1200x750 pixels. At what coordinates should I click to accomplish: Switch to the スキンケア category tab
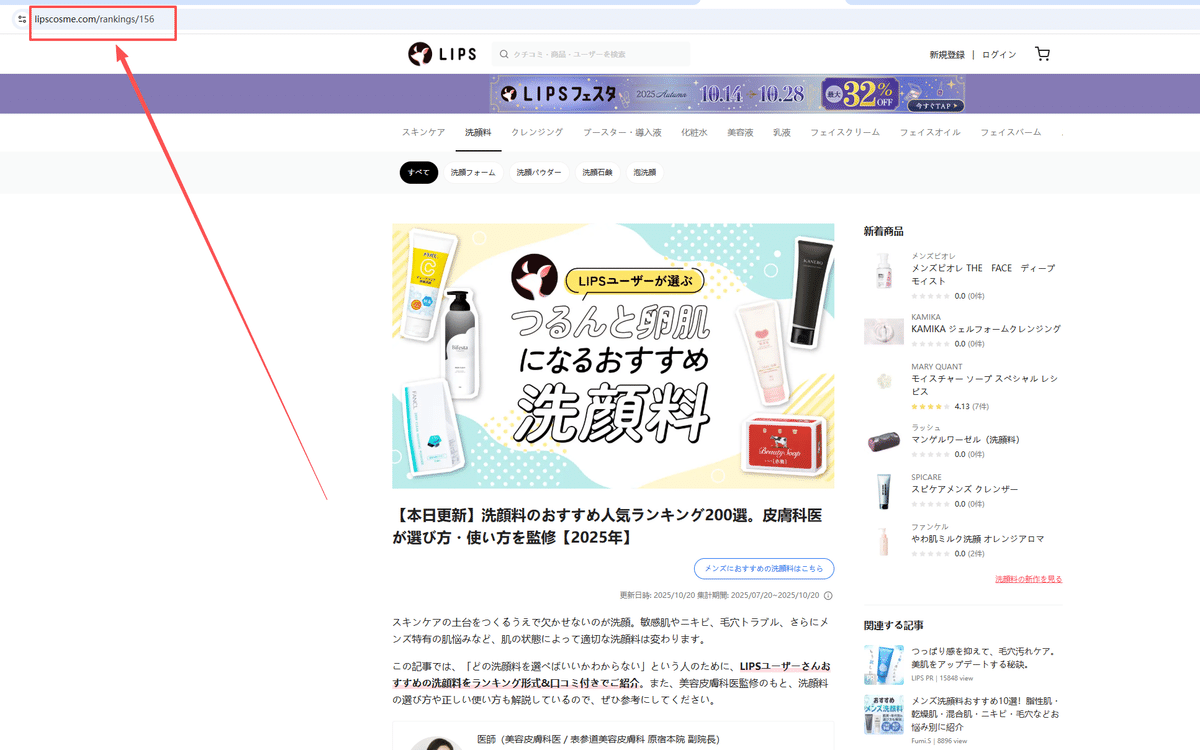point(422,131)
